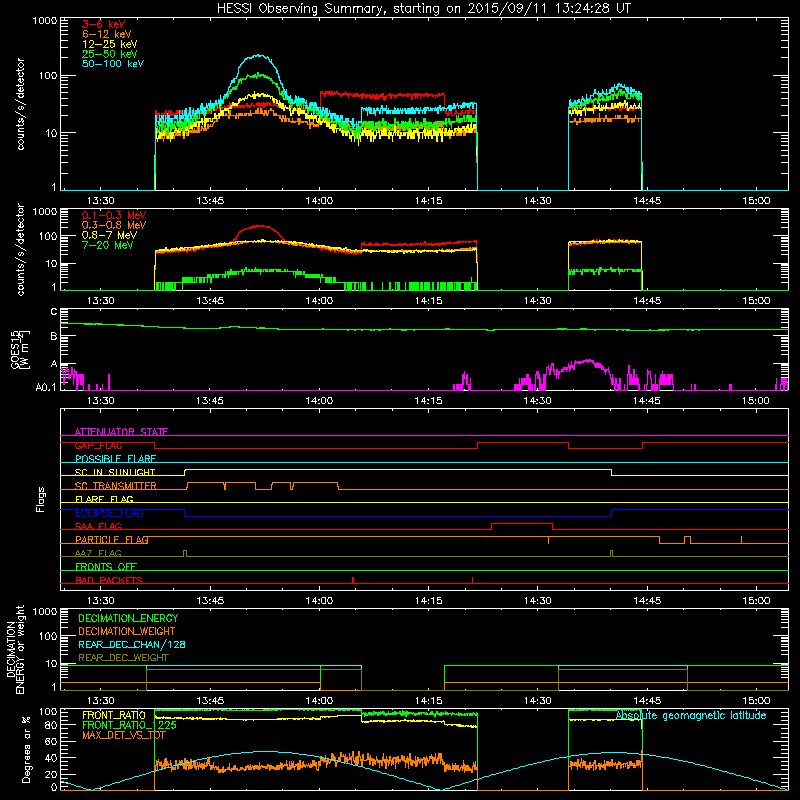This screenshot has height=800, width=800.
Task: Select the POSSIBLE_FLARE flag label
Action: (x=115, y=459)
